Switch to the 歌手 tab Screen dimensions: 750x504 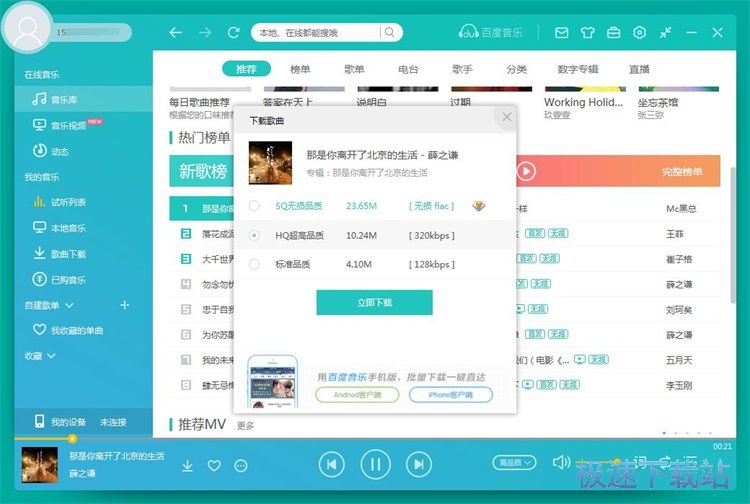point(463,69)
